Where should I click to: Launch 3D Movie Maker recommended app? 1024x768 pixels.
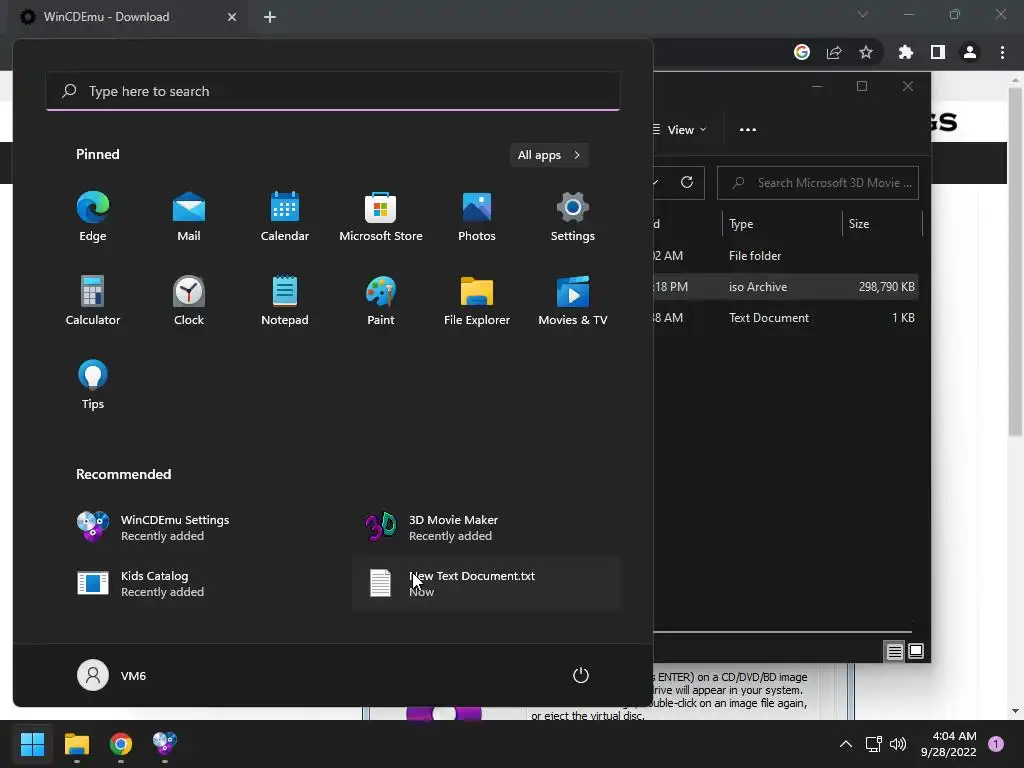click(x=487, y=528)
